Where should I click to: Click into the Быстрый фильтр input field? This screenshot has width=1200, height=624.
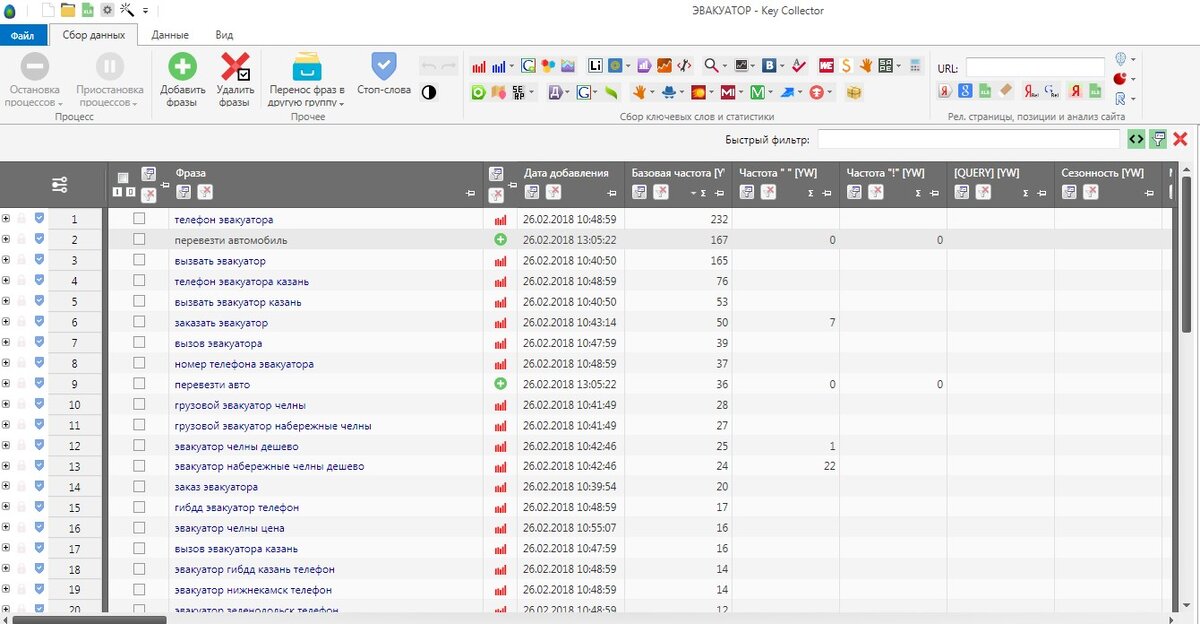(x=969, y=139)
